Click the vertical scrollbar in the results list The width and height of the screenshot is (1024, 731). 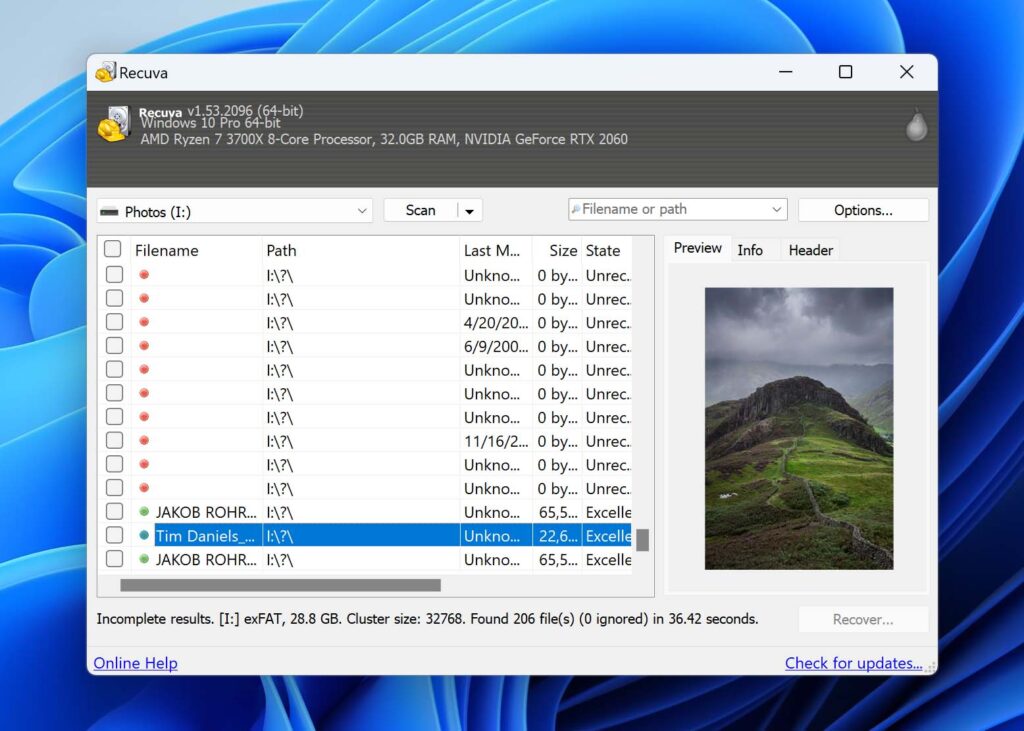point(643,540)
